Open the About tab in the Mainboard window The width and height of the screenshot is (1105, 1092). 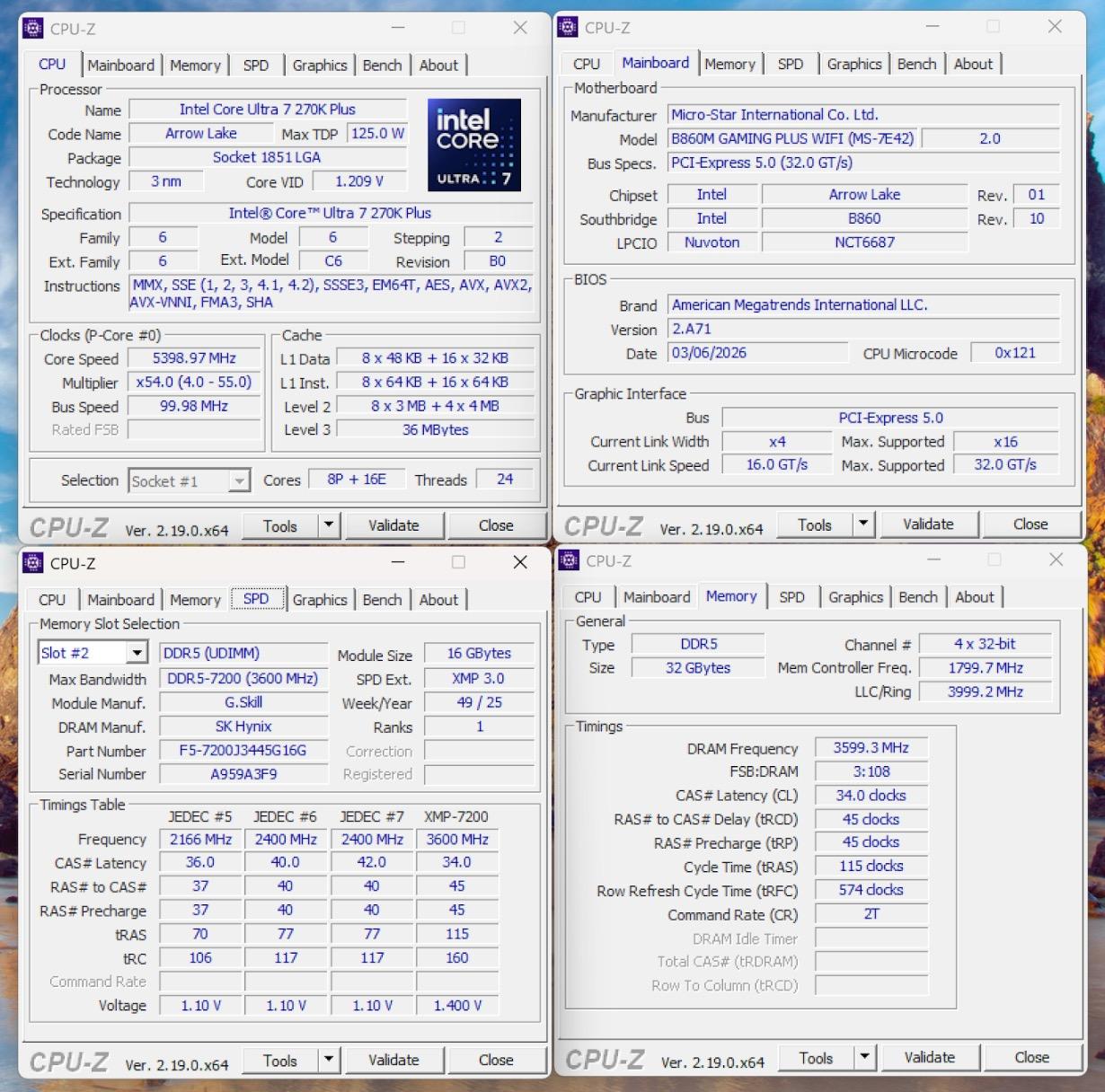974,64
